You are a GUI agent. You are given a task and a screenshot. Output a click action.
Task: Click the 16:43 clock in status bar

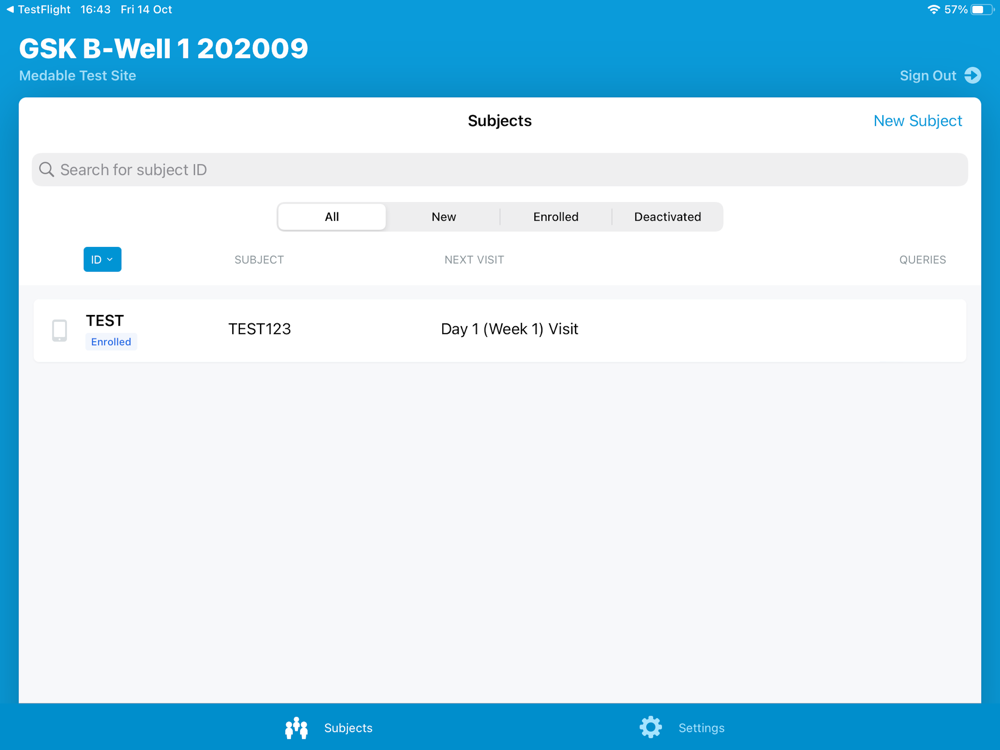(x=95, y=10)
